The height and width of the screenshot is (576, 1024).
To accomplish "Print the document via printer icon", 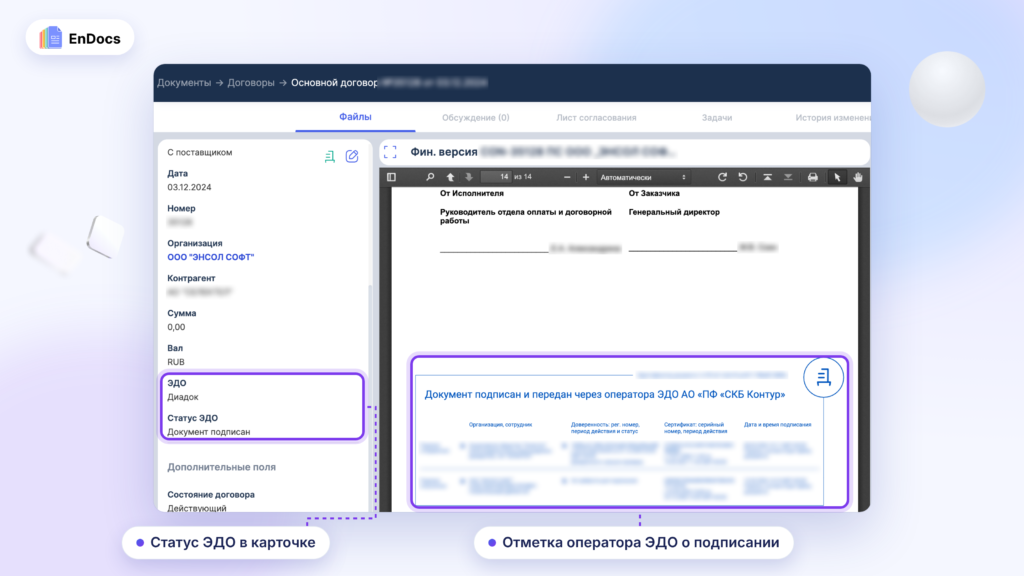I will coord(812,177).
